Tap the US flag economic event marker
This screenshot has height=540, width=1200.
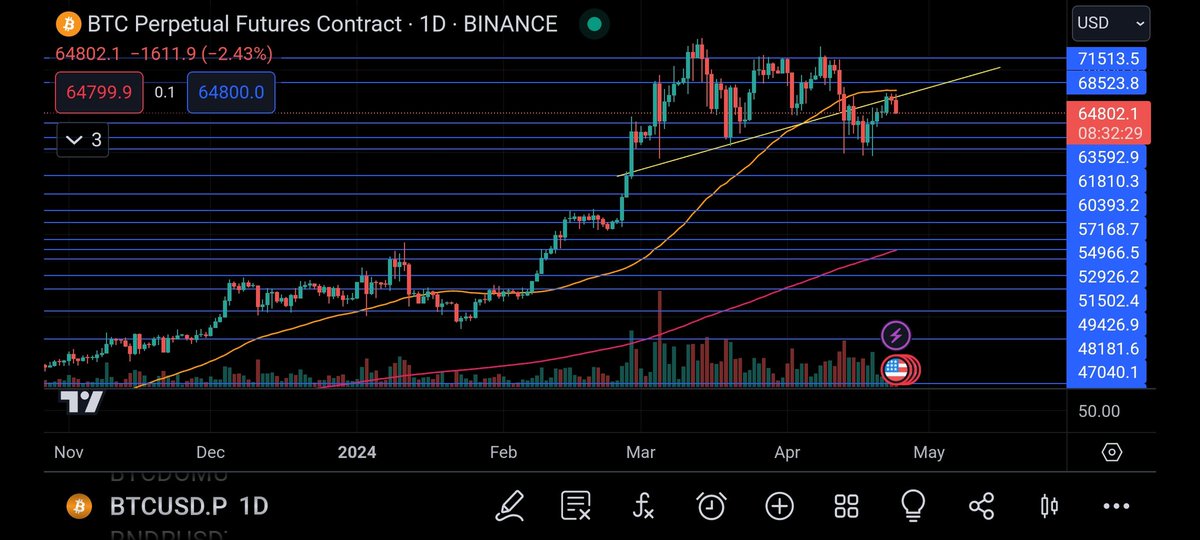[896, 370]
